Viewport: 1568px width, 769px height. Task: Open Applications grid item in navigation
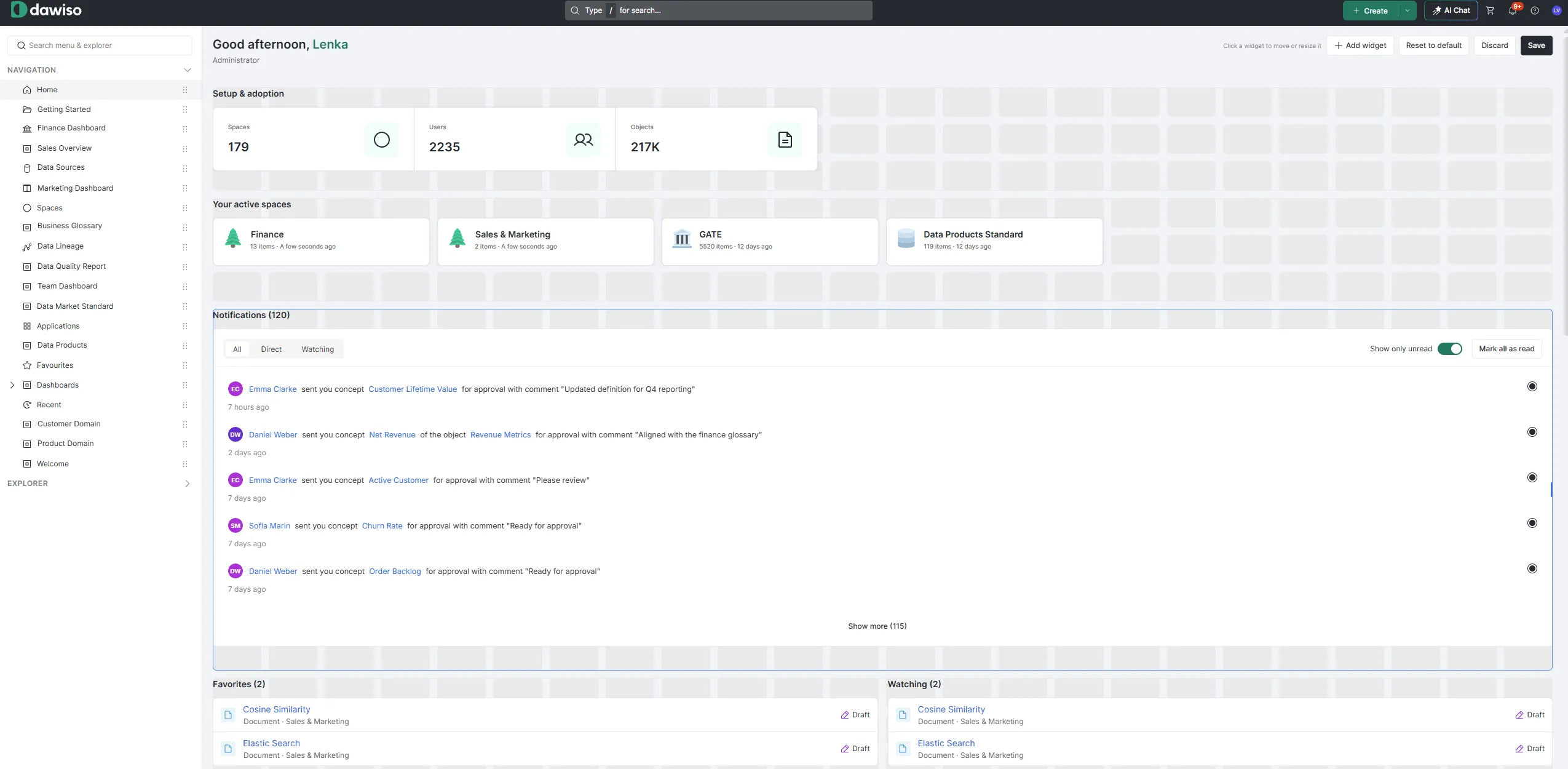click(x=58, y=326)
